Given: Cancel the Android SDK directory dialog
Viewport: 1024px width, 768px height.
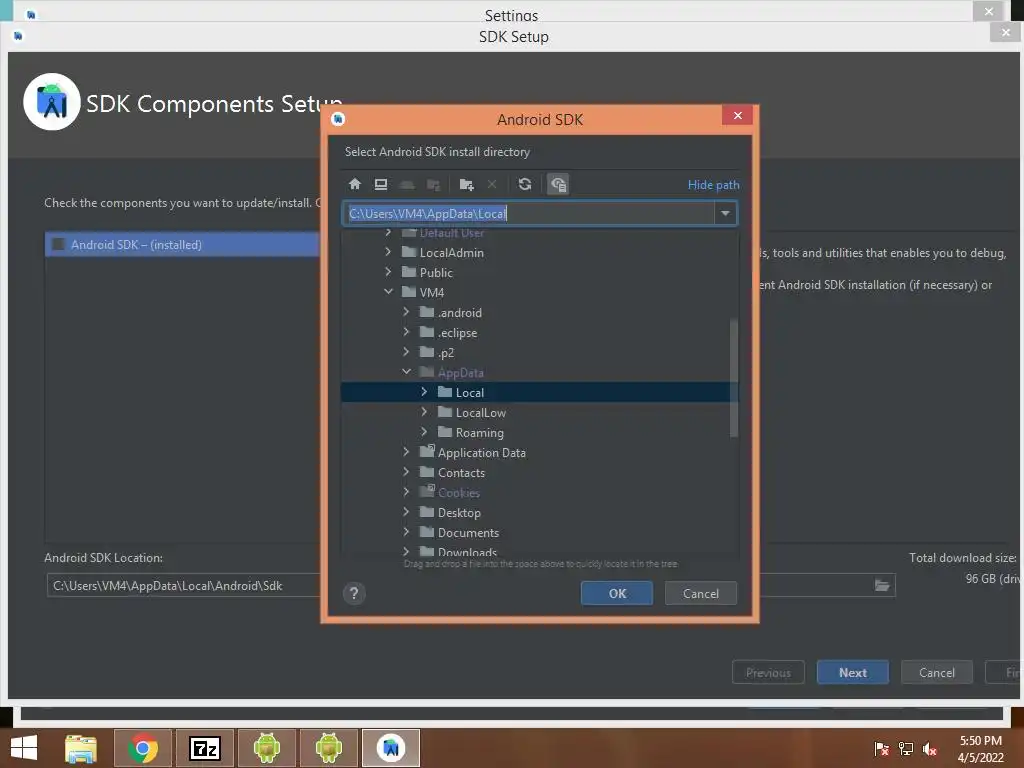Looking at the screenshot, I should point(701,593).
